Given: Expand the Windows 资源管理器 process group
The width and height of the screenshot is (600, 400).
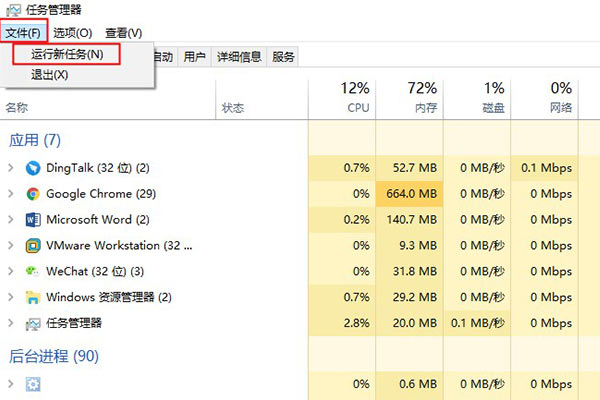Looking at the screenshot, I should [11, 297].
